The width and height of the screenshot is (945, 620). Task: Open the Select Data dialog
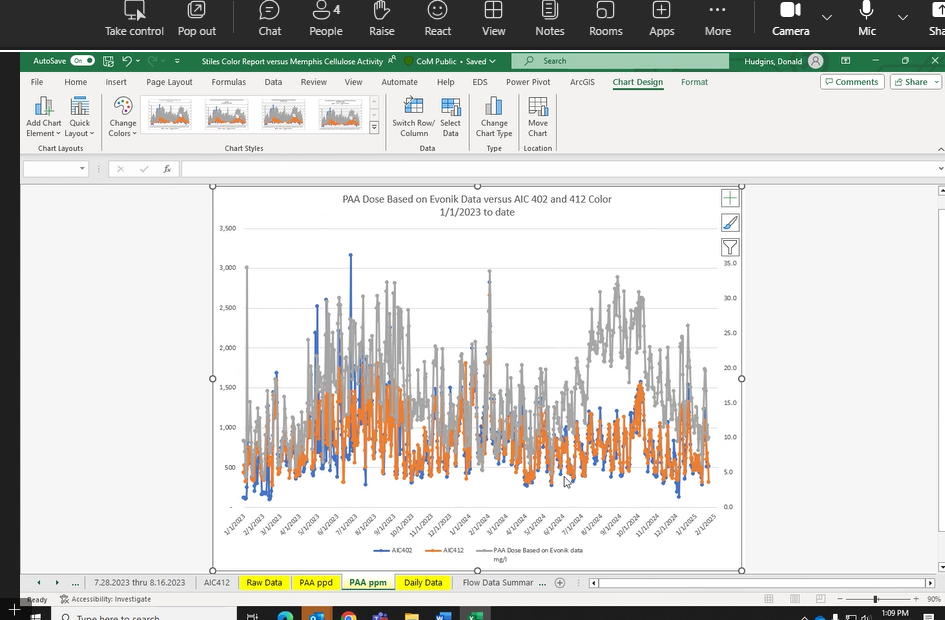(x=451, y=108)
